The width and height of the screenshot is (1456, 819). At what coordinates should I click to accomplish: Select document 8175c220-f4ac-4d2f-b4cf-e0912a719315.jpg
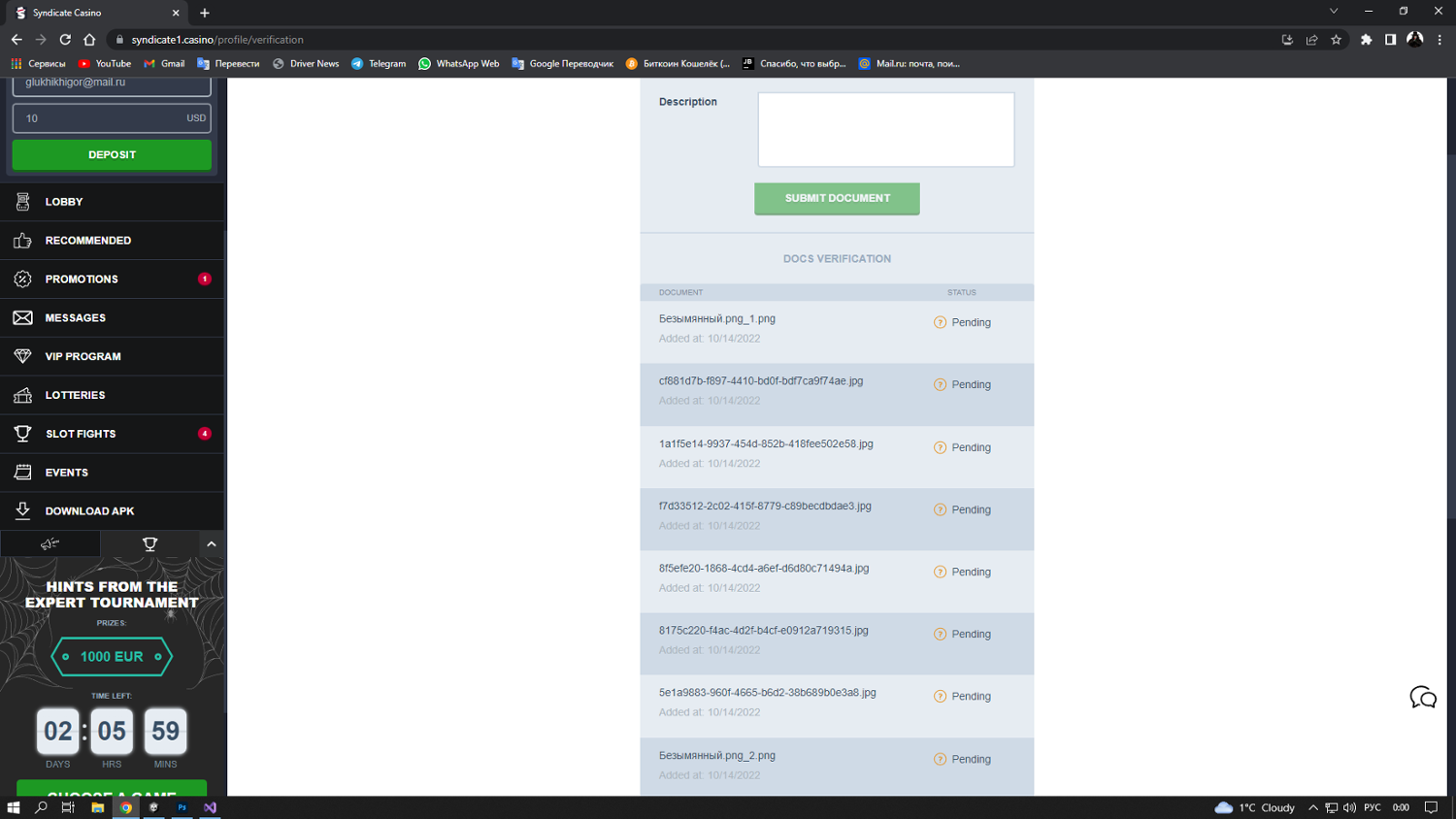(x=764, y=631)
